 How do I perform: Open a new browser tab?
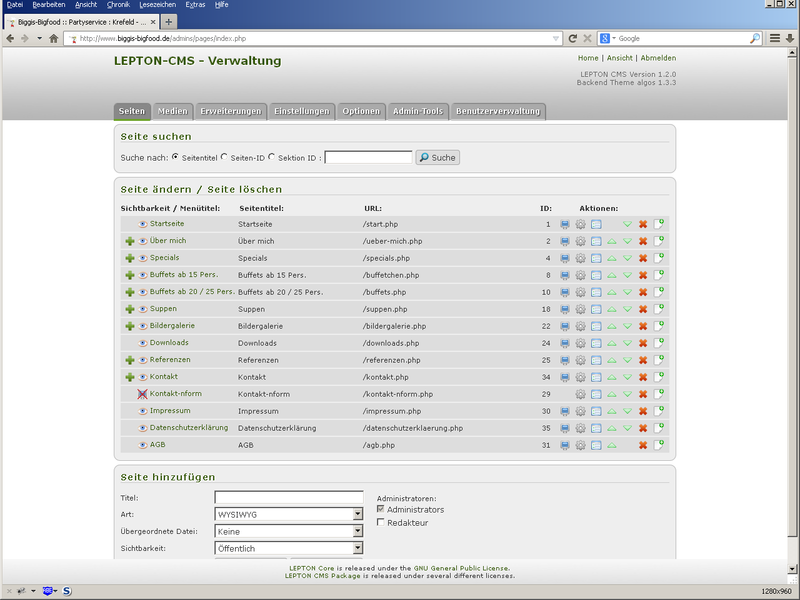tap(169, 22)
